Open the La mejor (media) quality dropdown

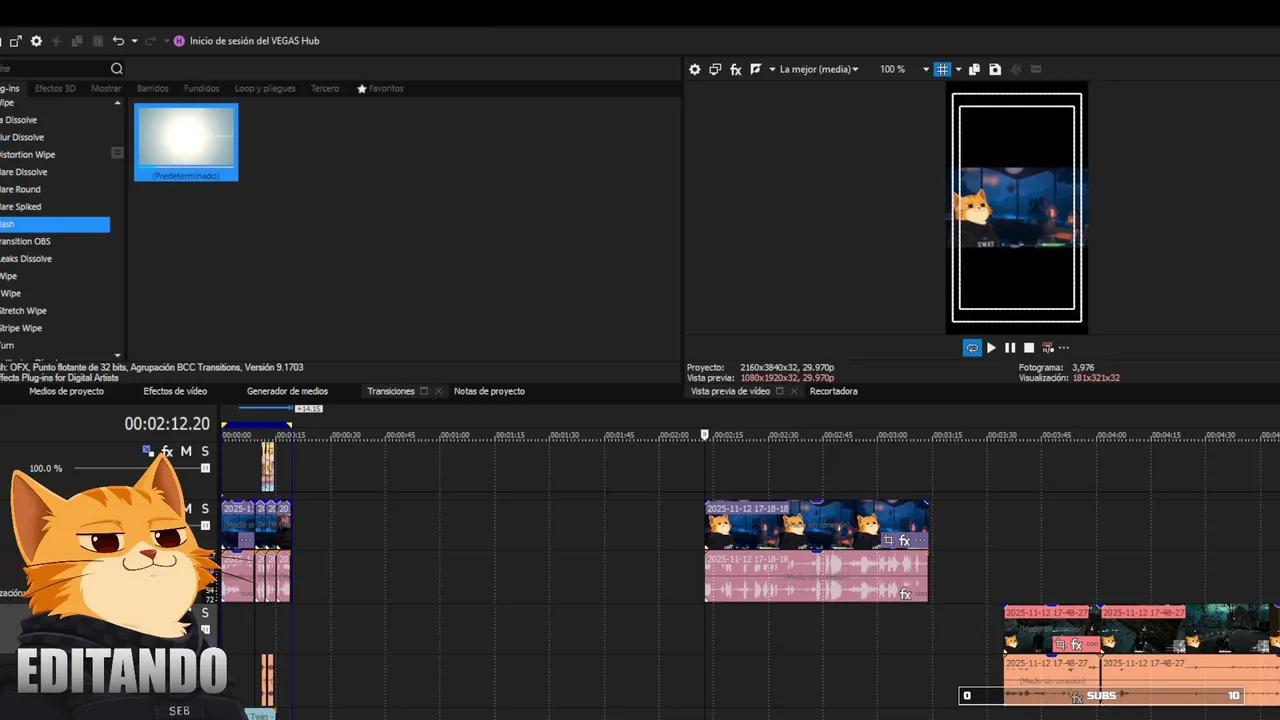819,69
